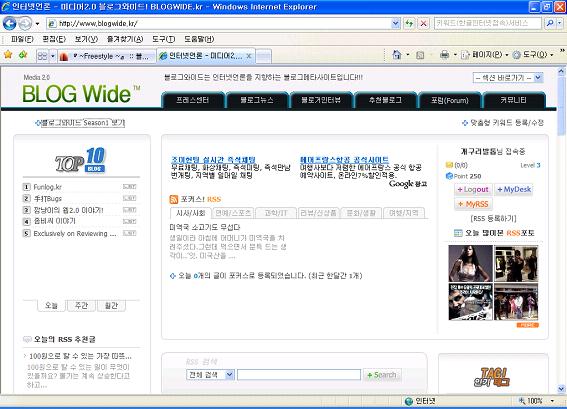
Task: Open the 즐겨찾기(A) menu
Action: (125, 39)
